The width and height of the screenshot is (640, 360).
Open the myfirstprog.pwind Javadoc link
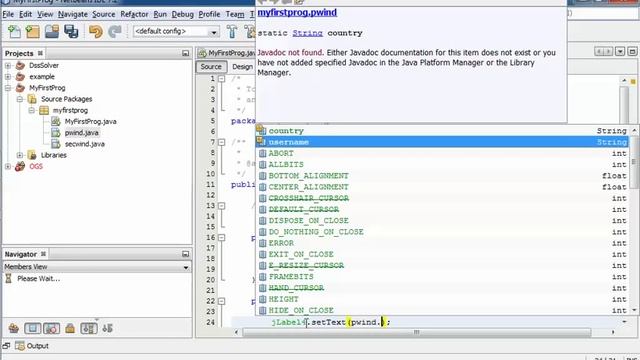point(297,12)
